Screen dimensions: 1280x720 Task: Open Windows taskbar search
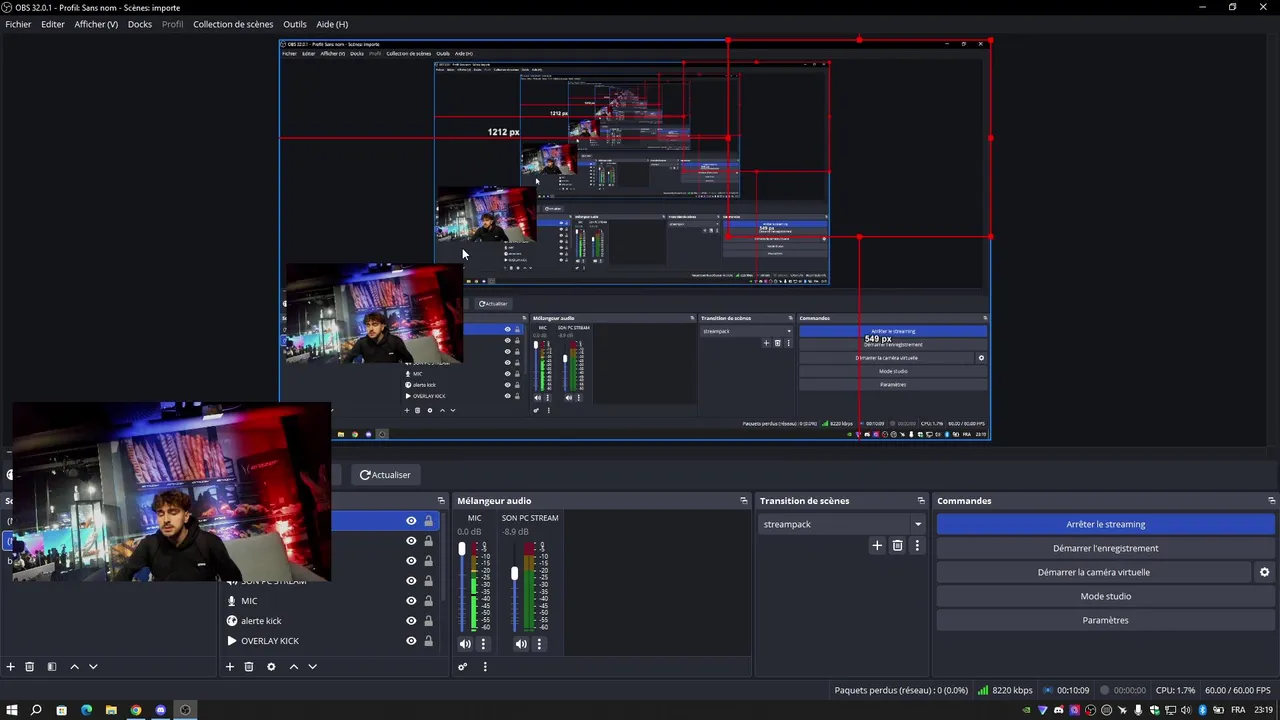pos(36,710)
